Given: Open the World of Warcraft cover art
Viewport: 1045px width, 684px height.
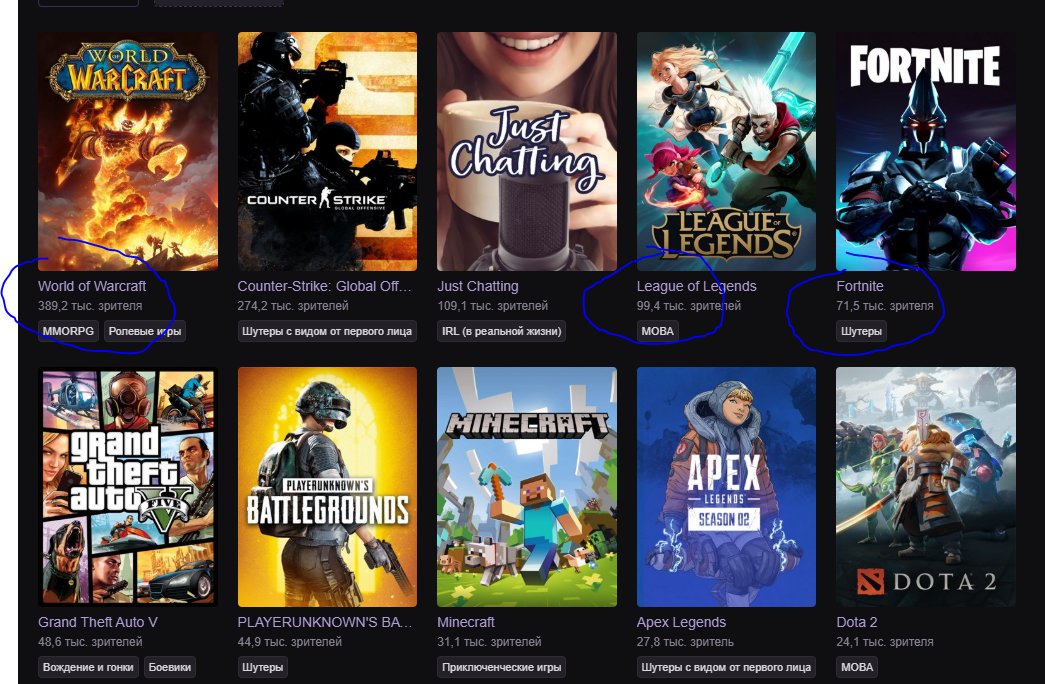Looking at the screenshot, I should (x=128, y=151).
